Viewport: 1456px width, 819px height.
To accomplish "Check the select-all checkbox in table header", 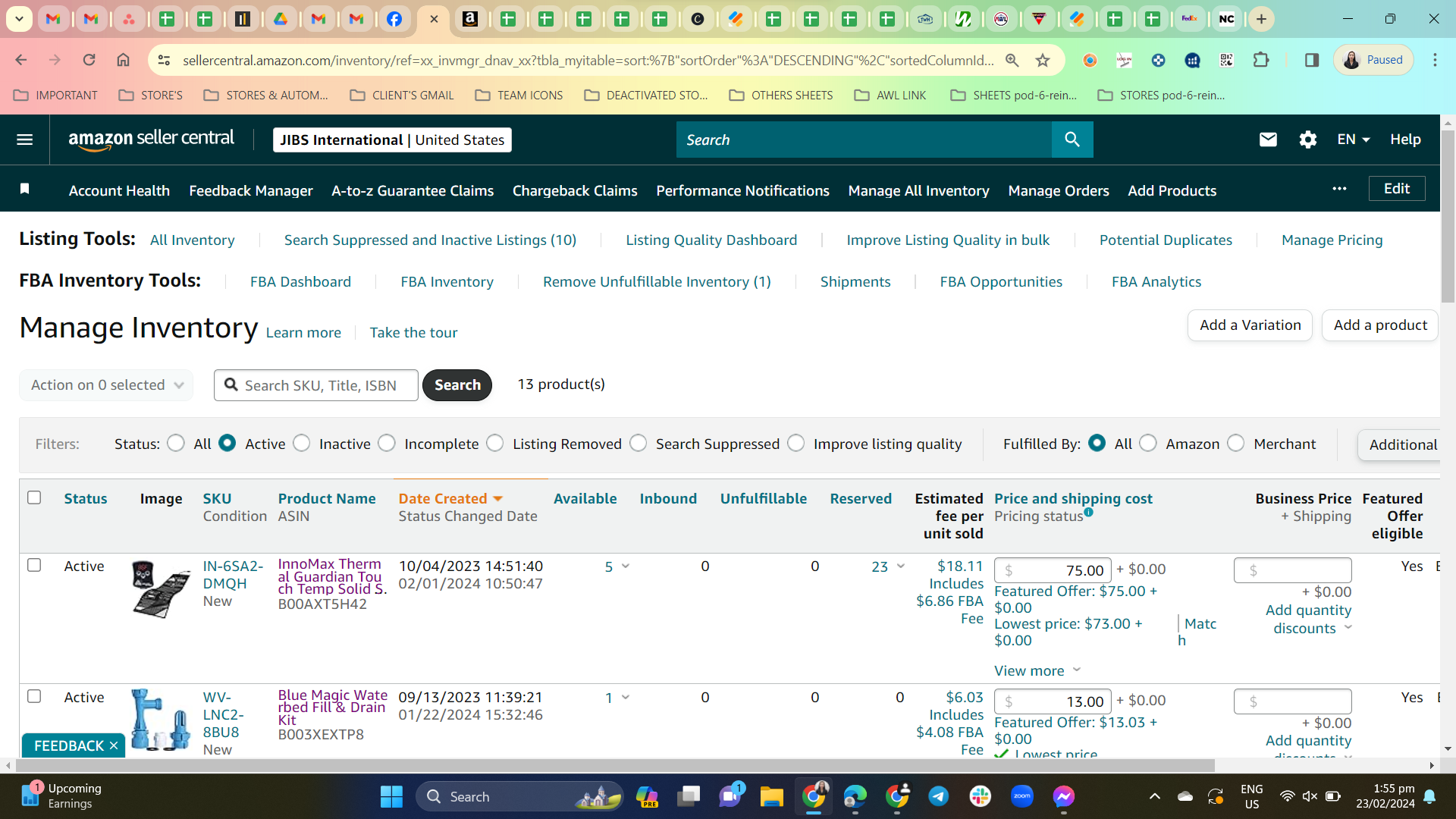I will [x=34, y=497].
